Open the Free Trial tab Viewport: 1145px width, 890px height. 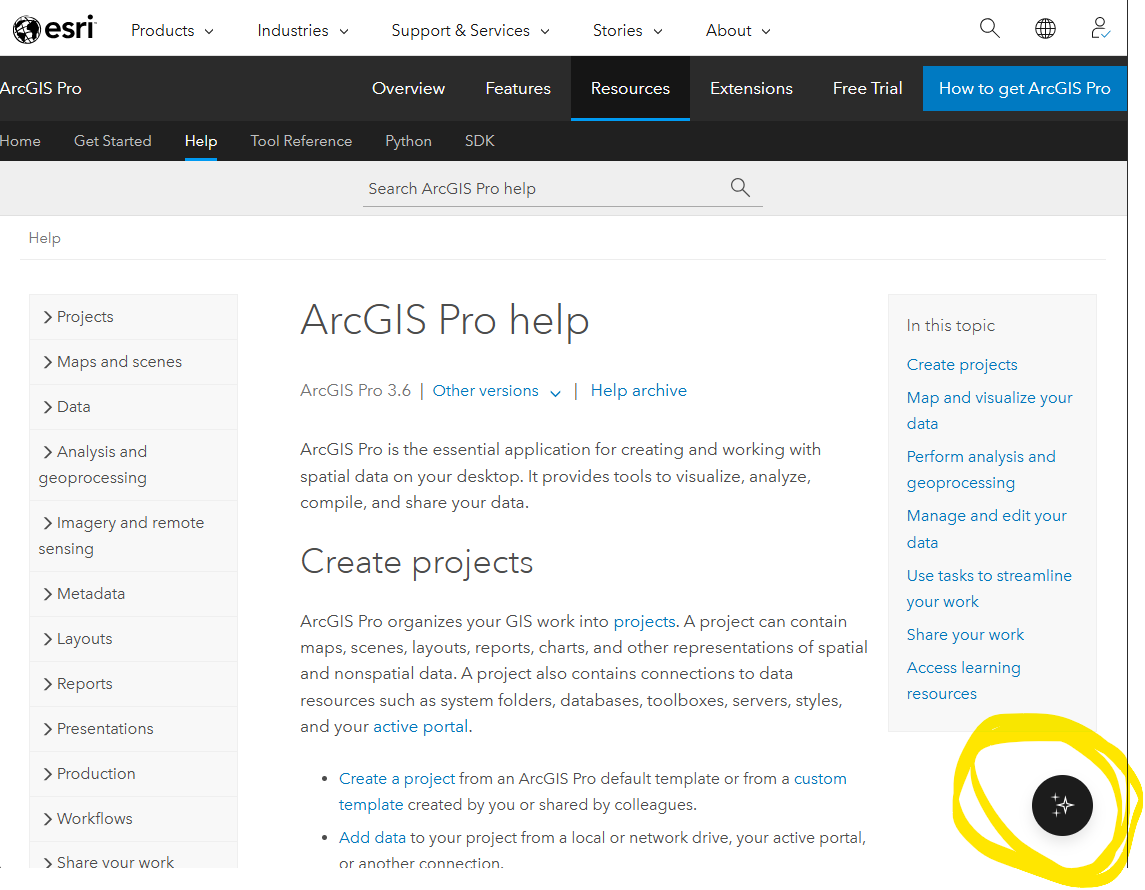click(868, 88)
